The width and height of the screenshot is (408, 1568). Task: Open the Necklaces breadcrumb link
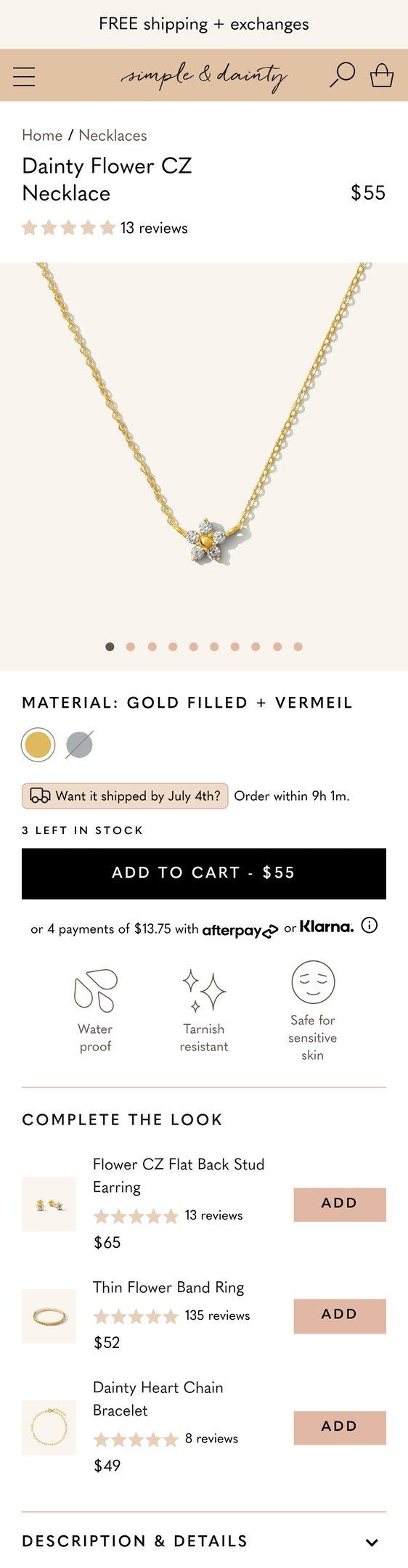[113, 135]
